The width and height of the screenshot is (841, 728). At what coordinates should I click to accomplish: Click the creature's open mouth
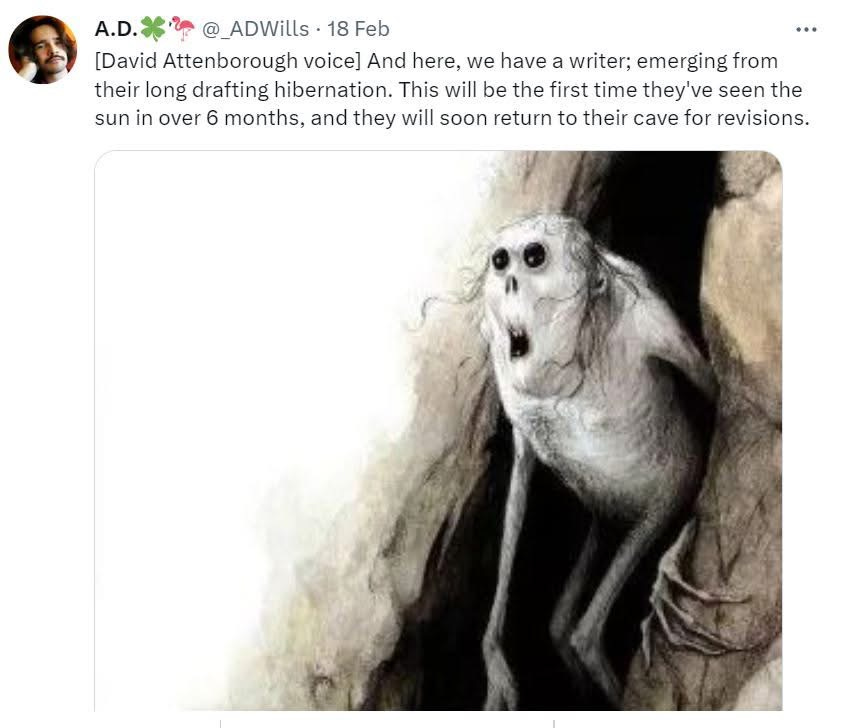(x=518, y=342)
